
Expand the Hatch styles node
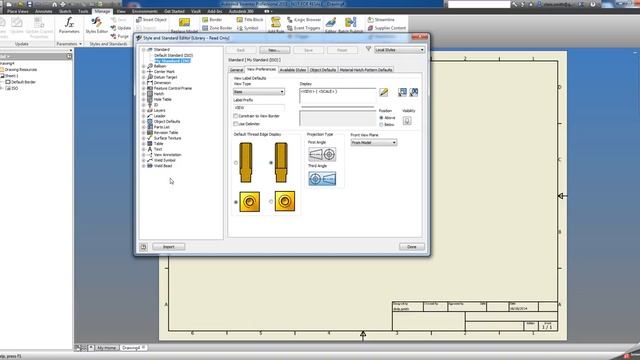(x=144, y=94)
